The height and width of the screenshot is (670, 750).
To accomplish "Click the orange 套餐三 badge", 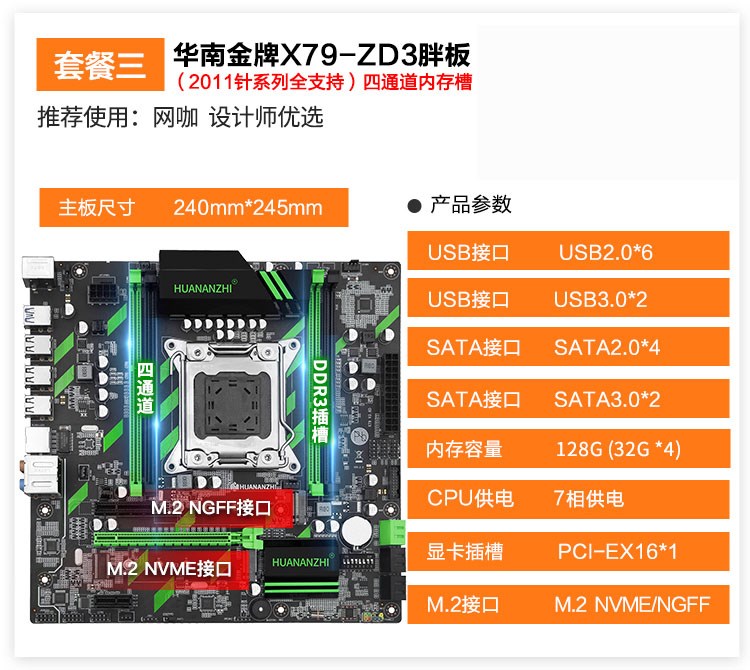I will [x=100, y=65].
